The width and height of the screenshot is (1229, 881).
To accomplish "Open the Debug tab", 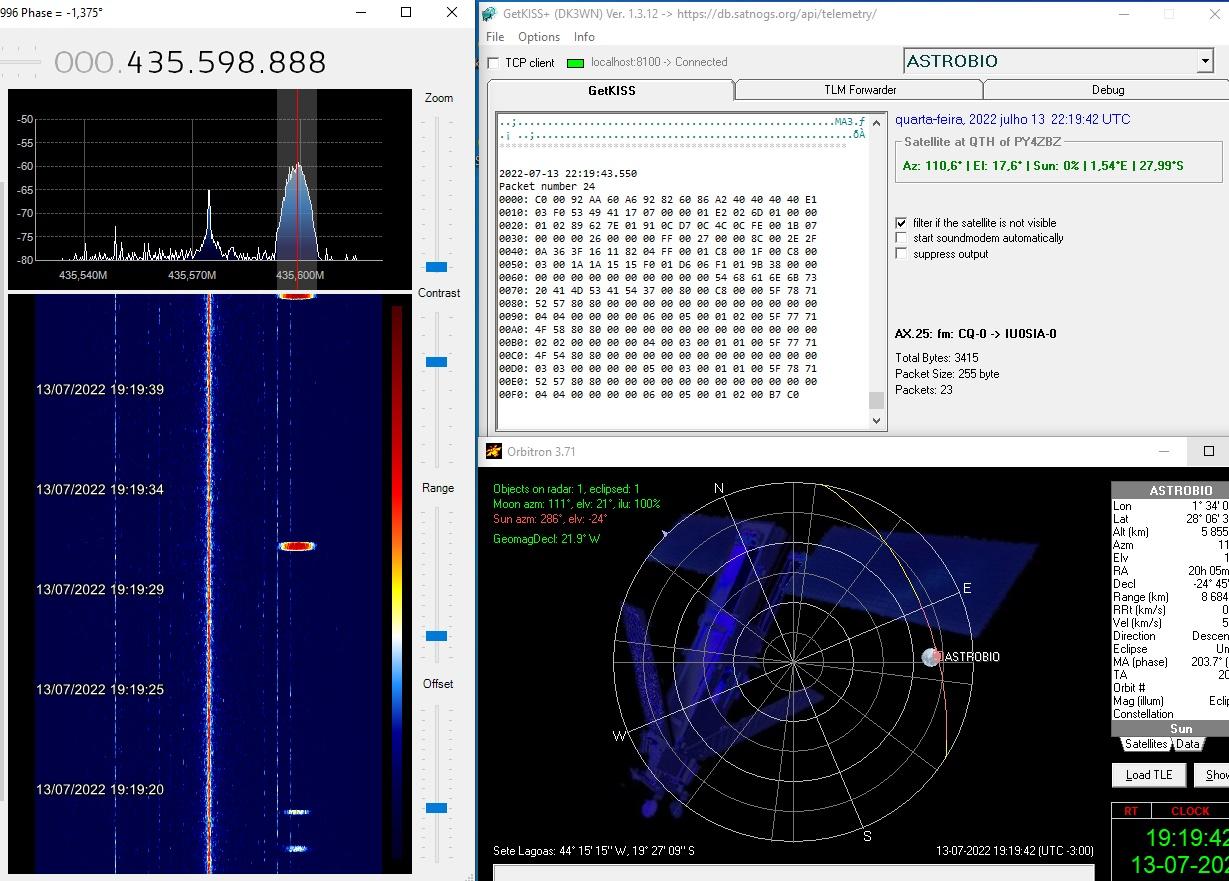I will (1107, 90).
